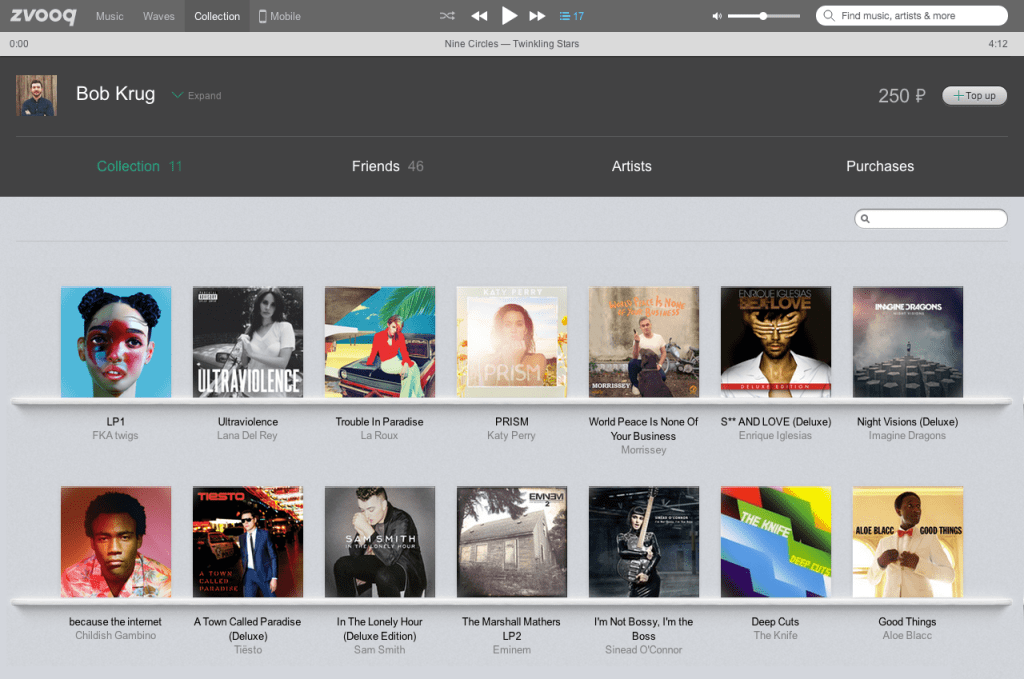Open The Knife Deep Cuts cover

[x=776, y=542]
